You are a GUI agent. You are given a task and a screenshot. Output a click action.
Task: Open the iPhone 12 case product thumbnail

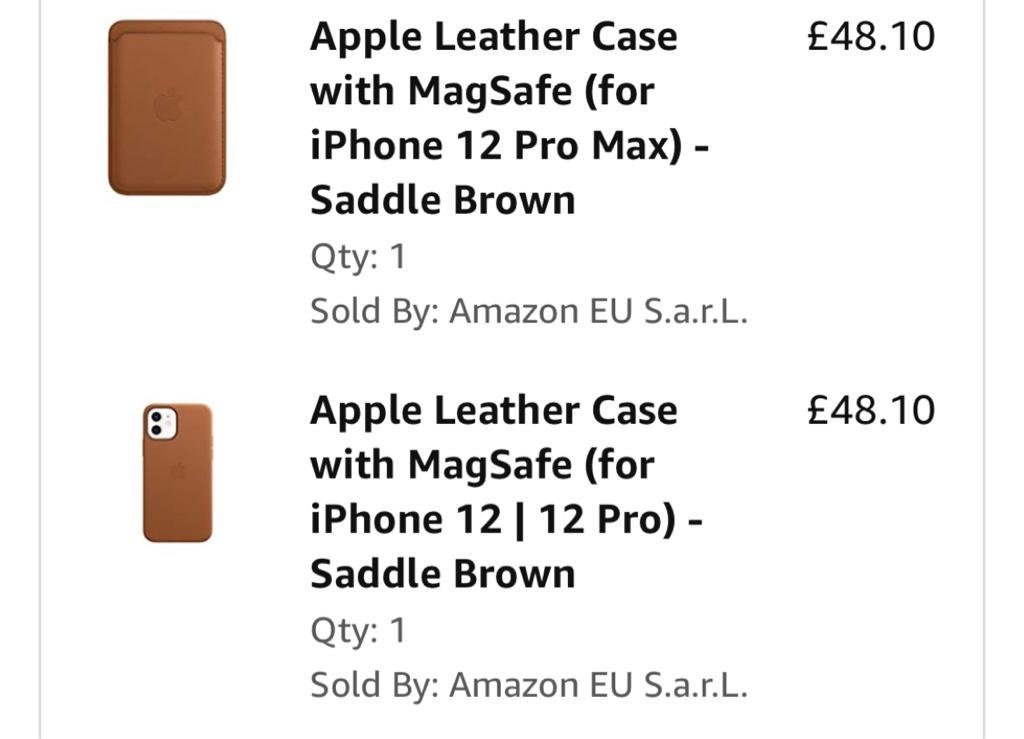(177, 473)
